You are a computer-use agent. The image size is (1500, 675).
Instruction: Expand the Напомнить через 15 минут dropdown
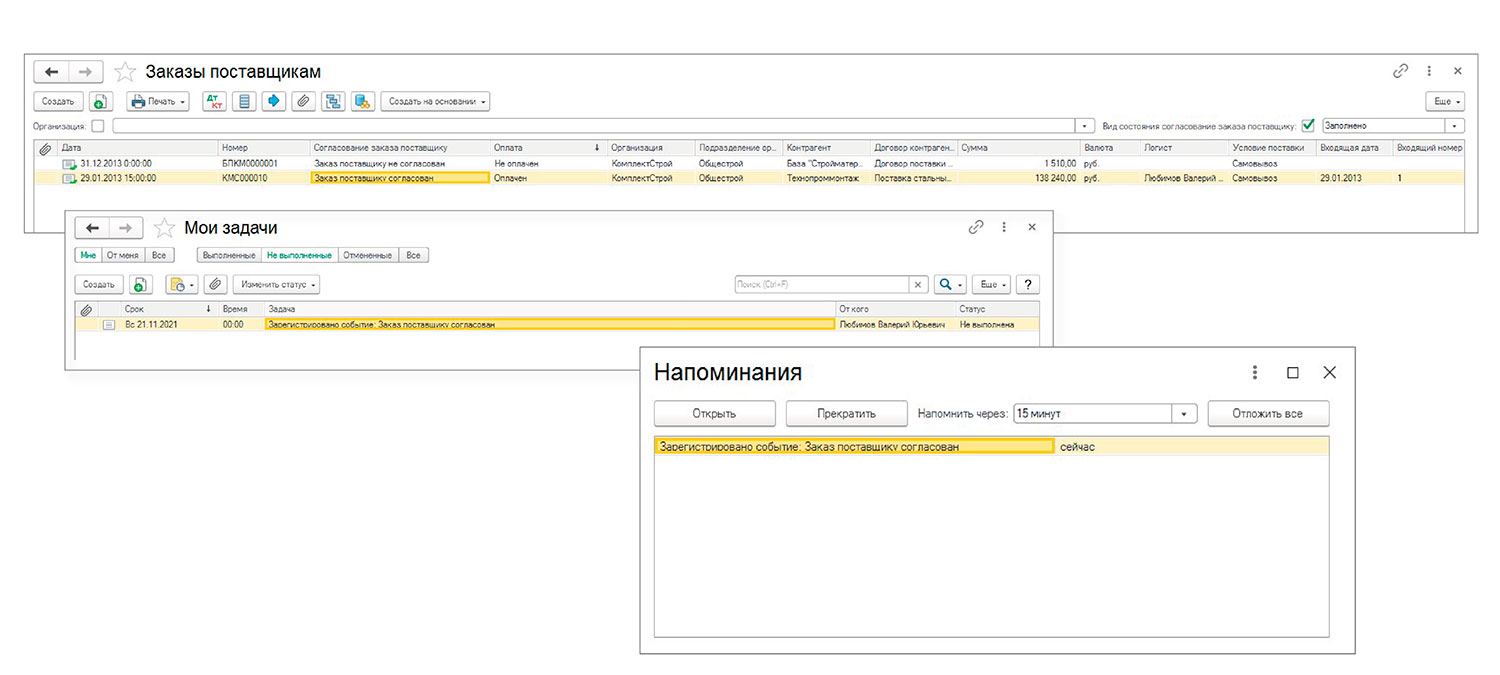[x=1184, y=413]
